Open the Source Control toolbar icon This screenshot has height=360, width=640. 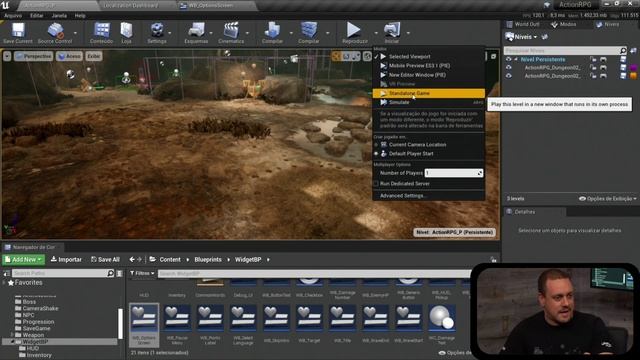(x=55, y=33)
